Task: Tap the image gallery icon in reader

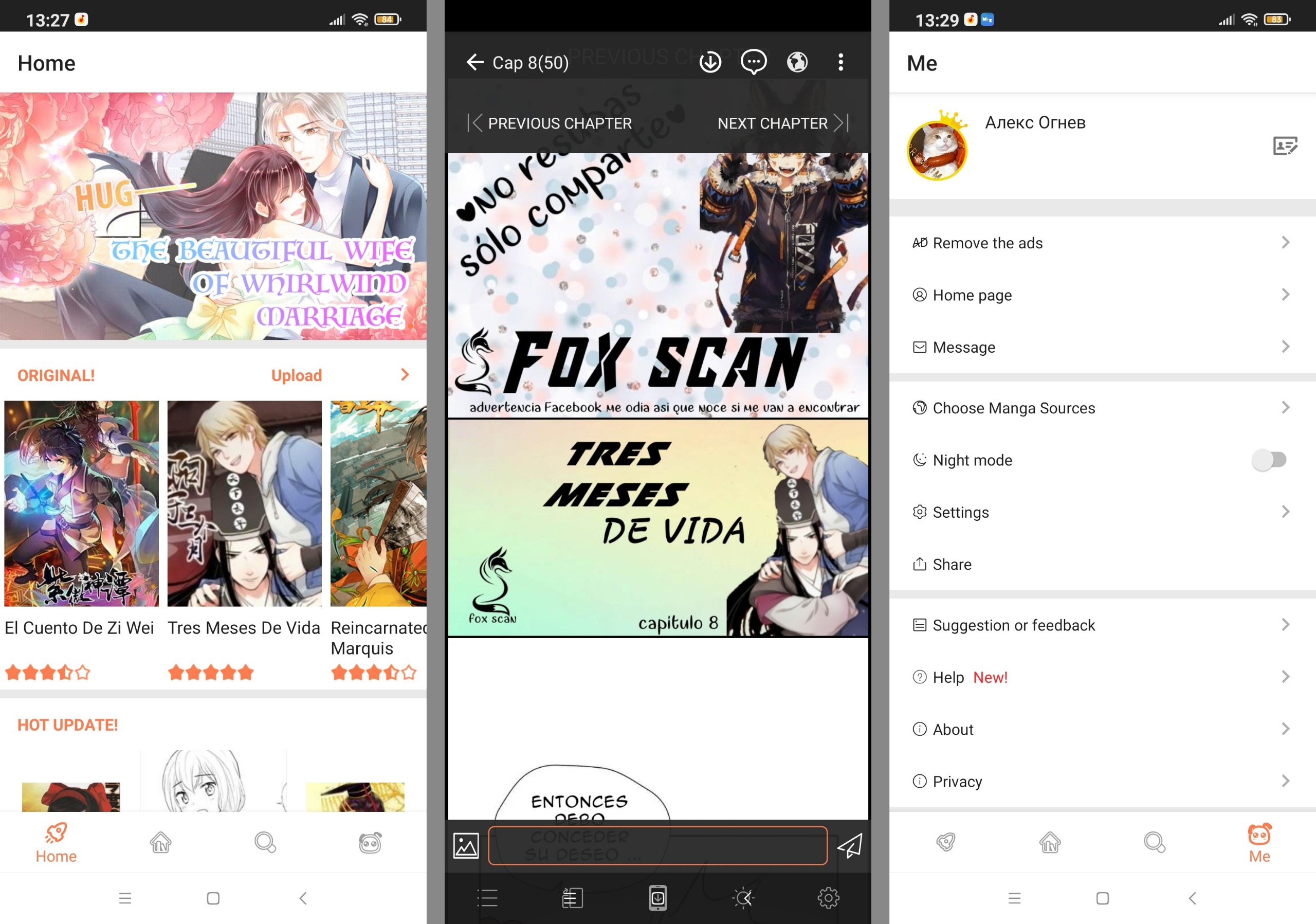Action: 465,845
